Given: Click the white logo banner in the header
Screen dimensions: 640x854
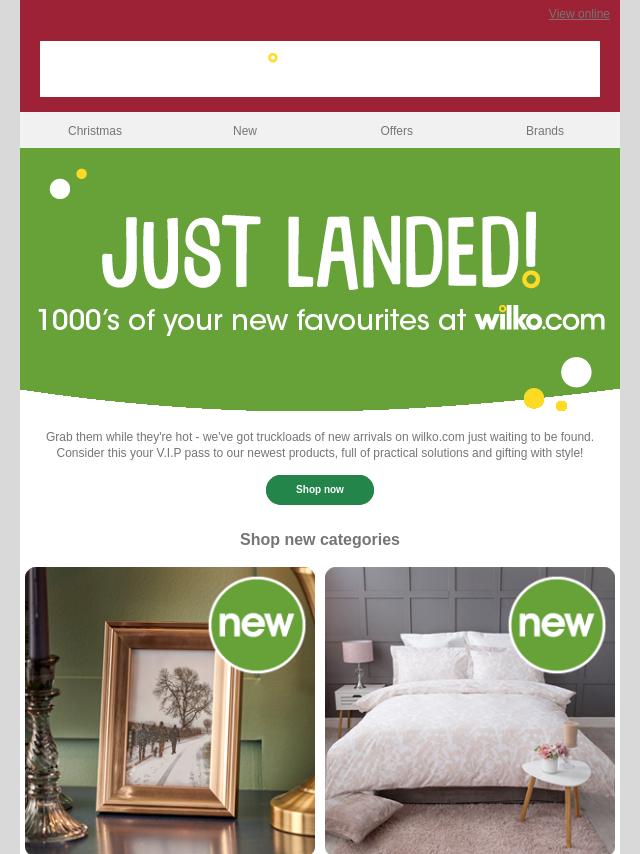Looking at the screenshot, I should (x=320, y=69).
